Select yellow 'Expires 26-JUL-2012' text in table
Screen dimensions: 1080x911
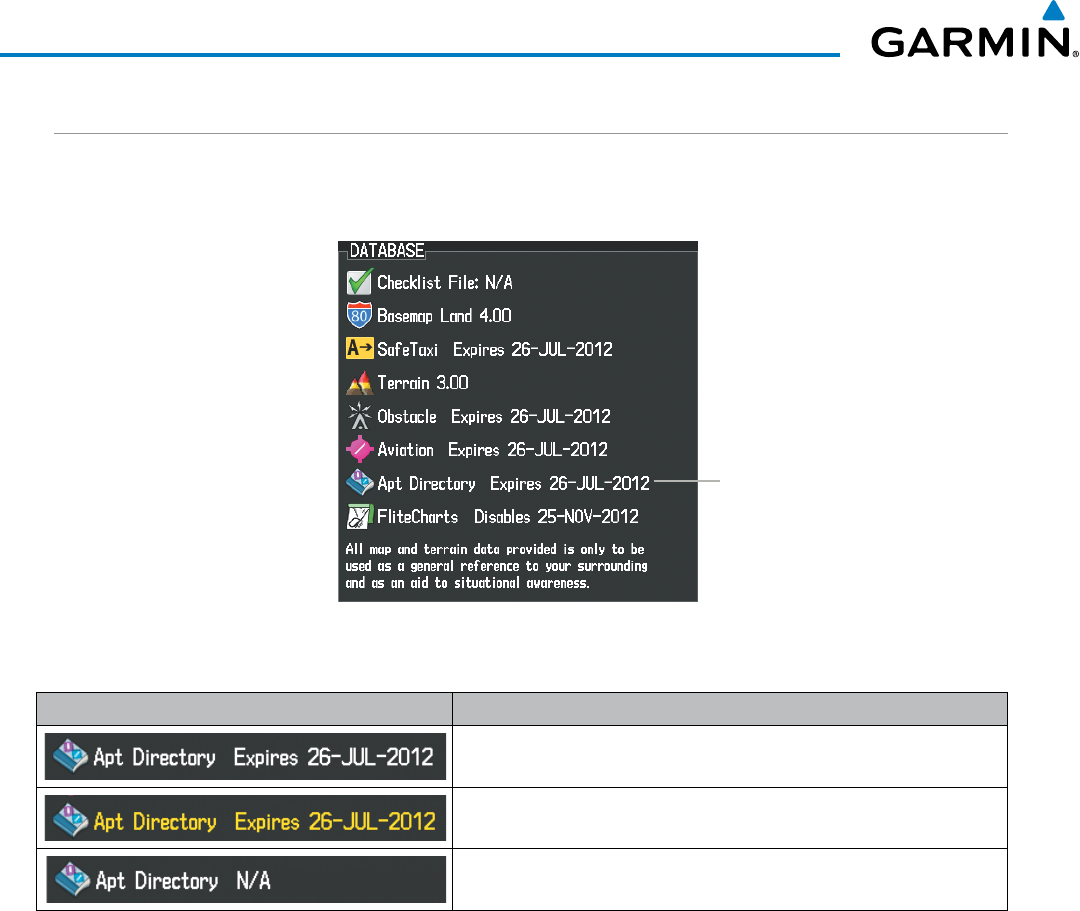tap(335, 821)
